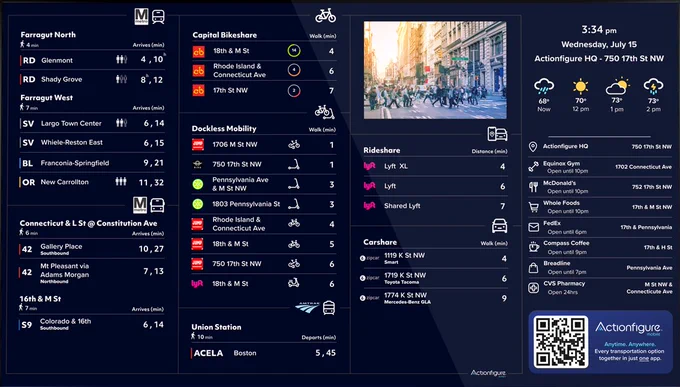Click the Actionfigure HQ - 750 17th St NW title
This screenshot has height=387, width=680.
pyautogui.click(x=599, y=58)
